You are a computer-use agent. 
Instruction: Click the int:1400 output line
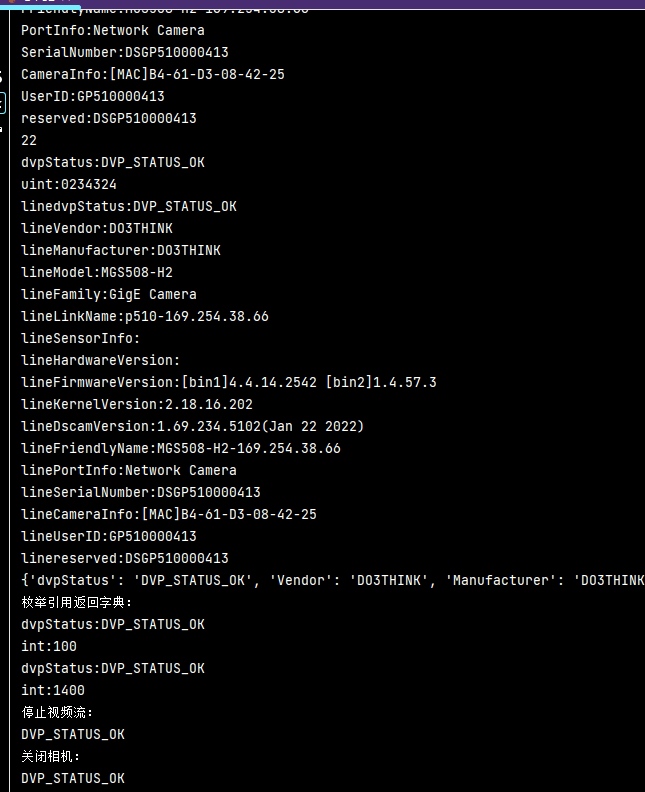point(53,690)
